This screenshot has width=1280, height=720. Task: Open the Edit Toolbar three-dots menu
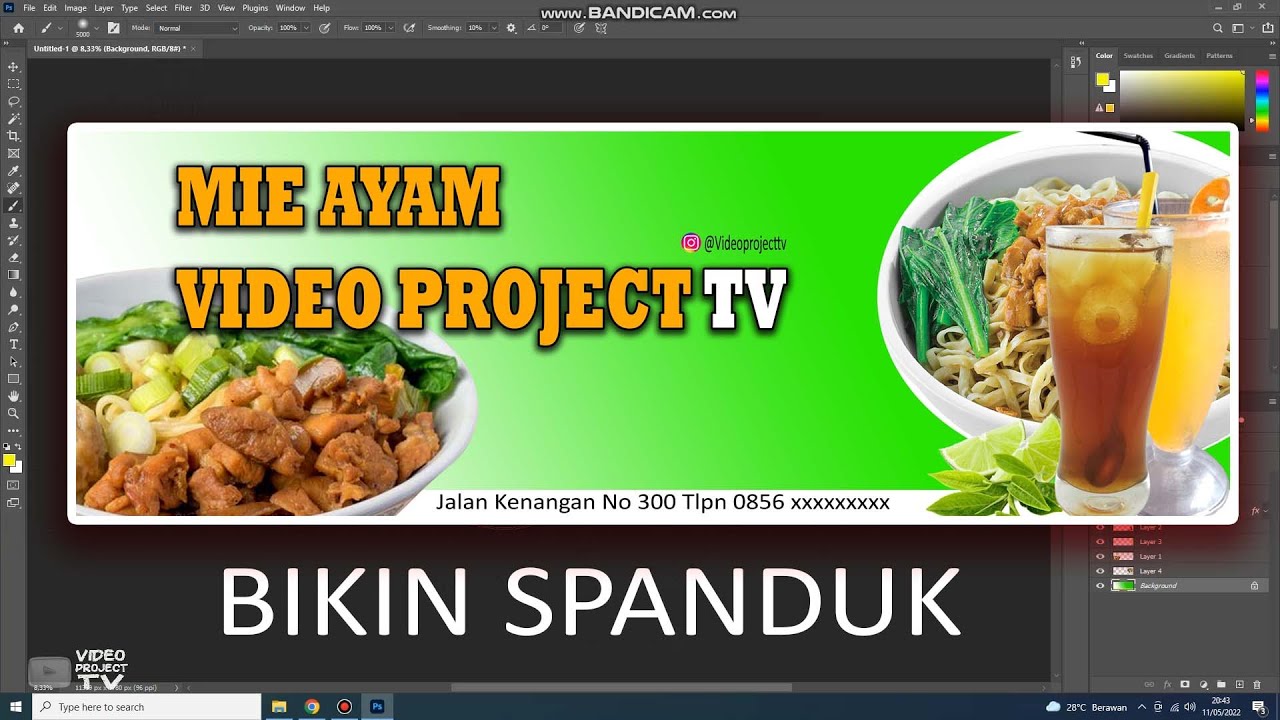13,431
